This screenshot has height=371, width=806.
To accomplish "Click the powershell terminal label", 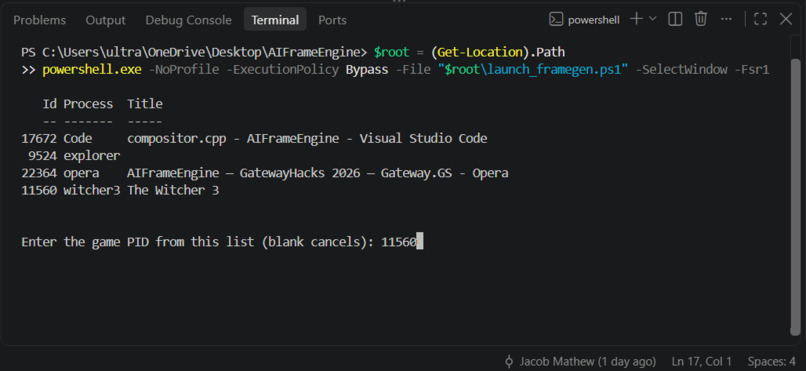I will point(594,20).
